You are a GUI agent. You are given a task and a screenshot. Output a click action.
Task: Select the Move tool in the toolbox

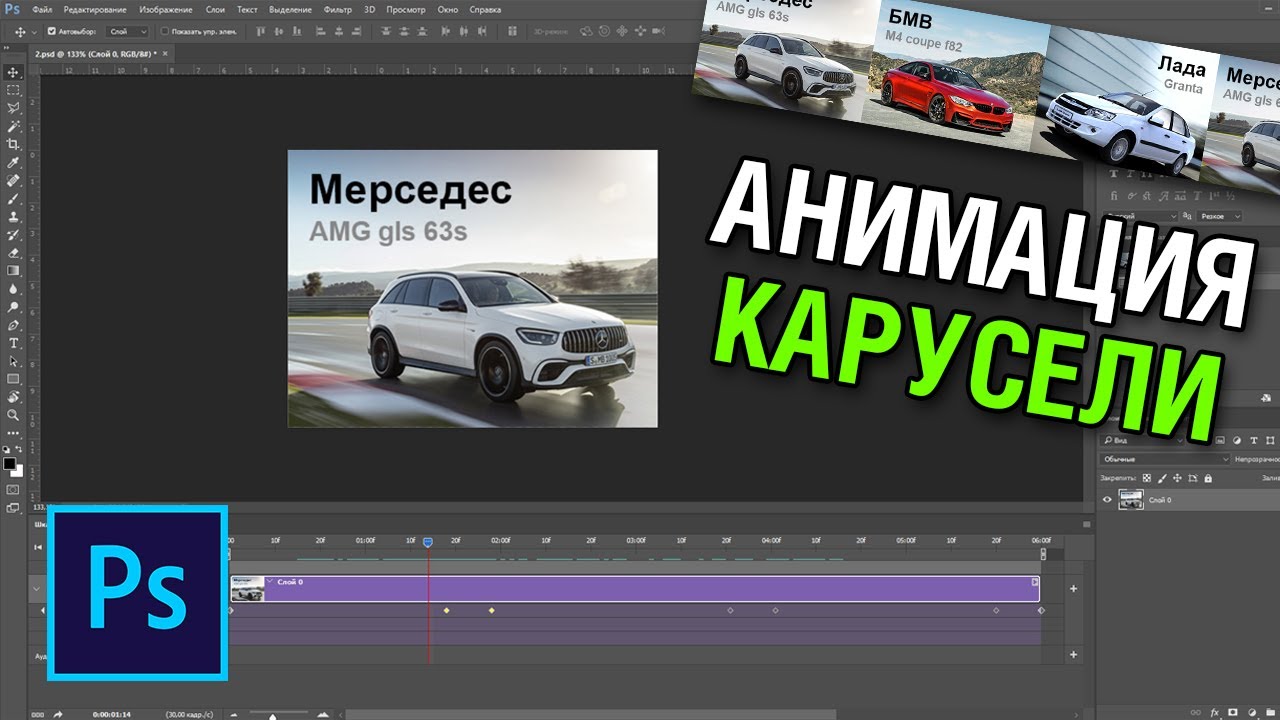13,72
